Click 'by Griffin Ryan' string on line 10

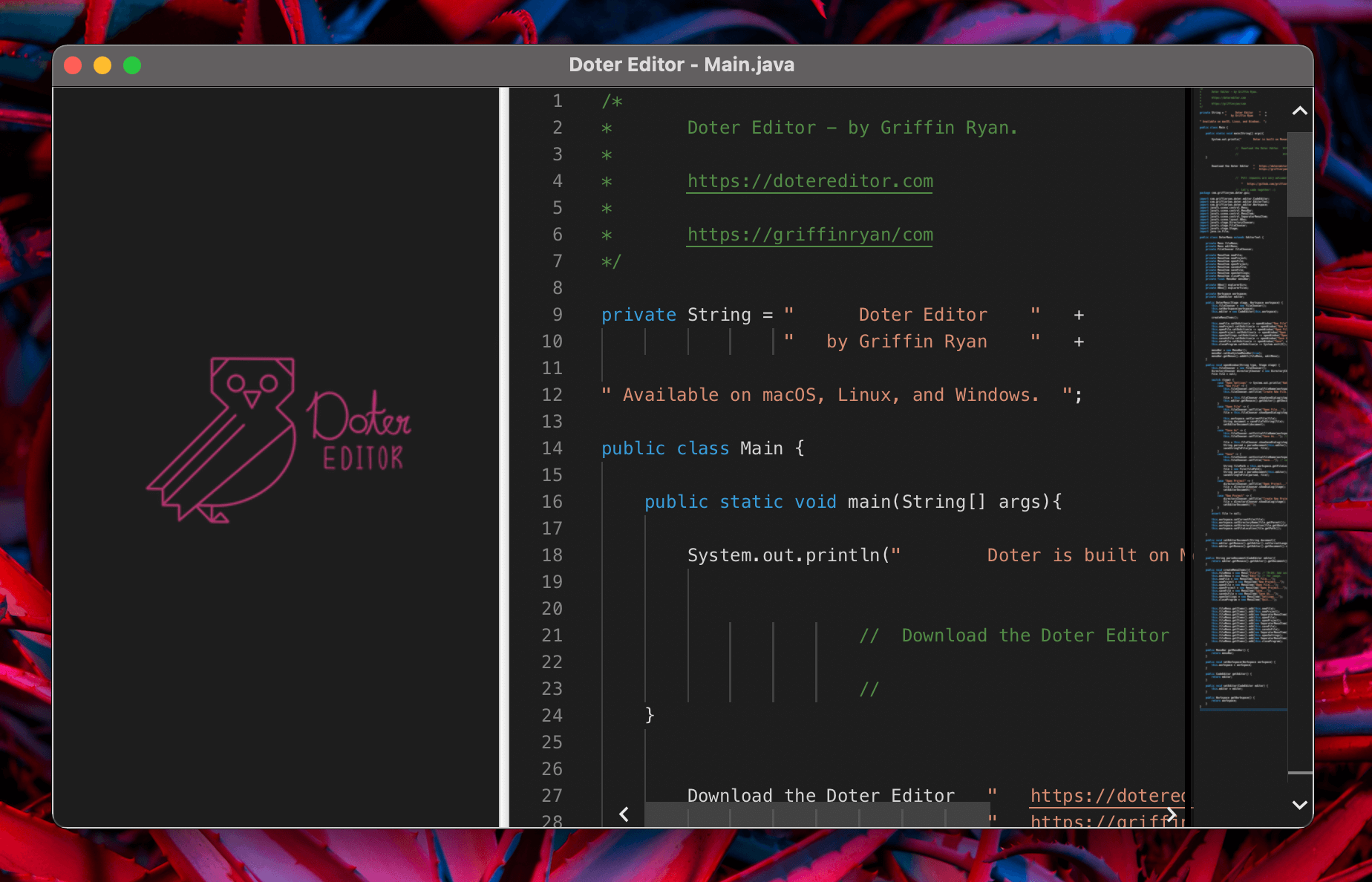pos(906,342)
